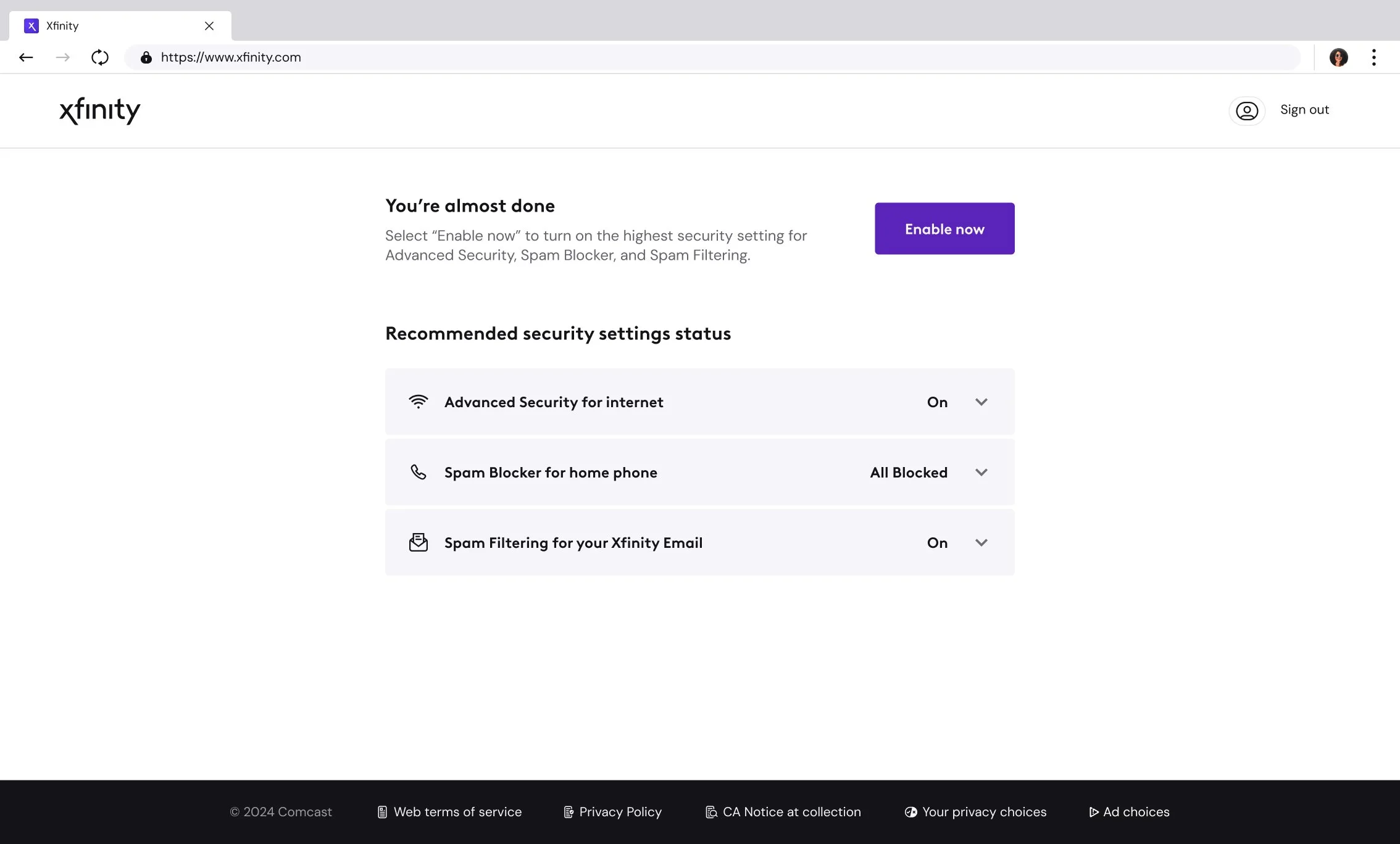Image resolution: width=1400 pixels, height=844 pixels.
Task: Click the Wi-Fi icon for Advanced Security
Action: pyautogui.click(x=418, y=402)
